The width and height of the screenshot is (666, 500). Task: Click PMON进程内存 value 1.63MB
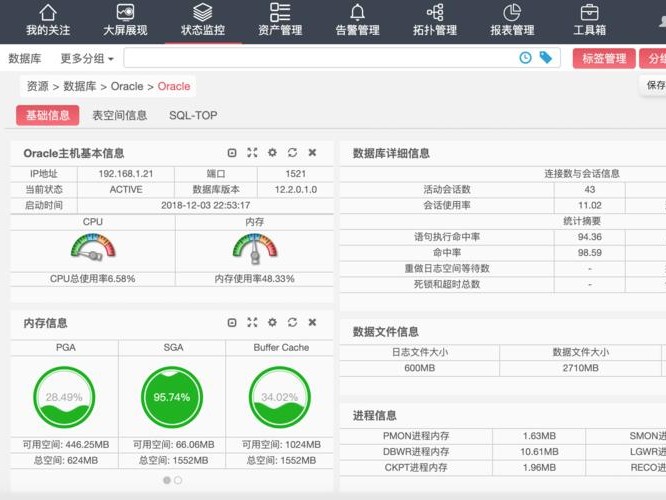click(x=539, y=436)
